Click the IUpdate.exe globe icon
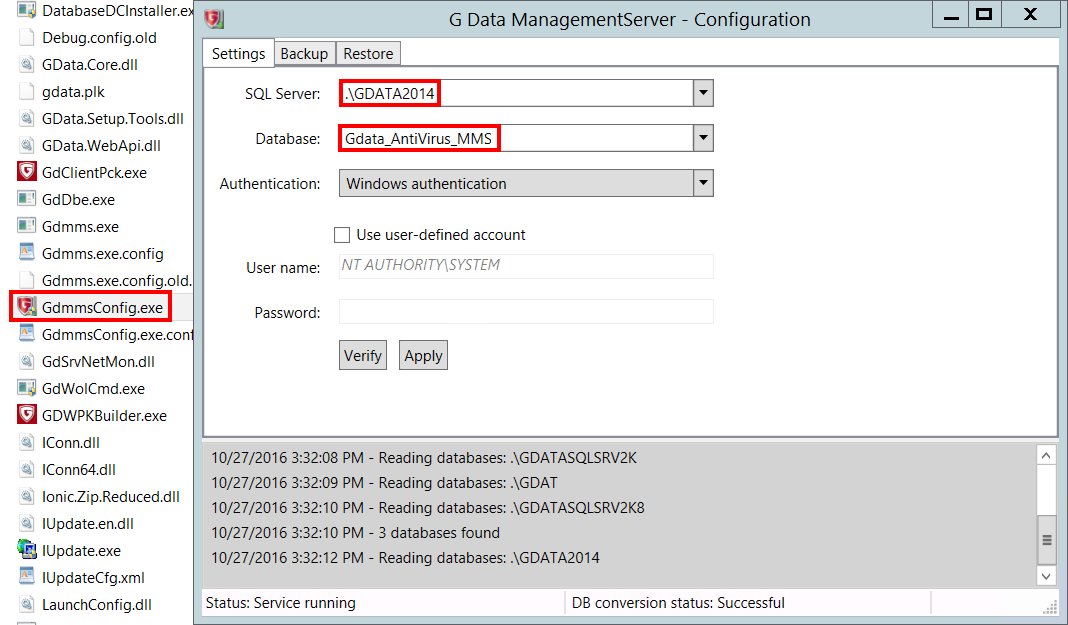 click(27, 550)
